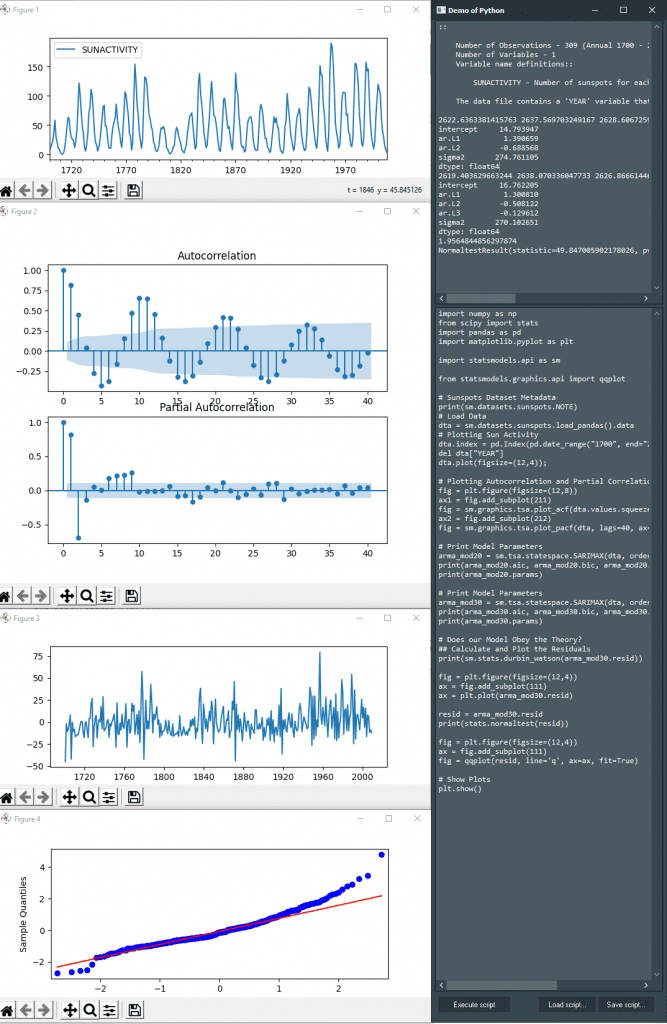Save the autocorrelation Figure 2
Image resolution: width=667 pixels, height=1024 pixels.
tap(131, 596)
